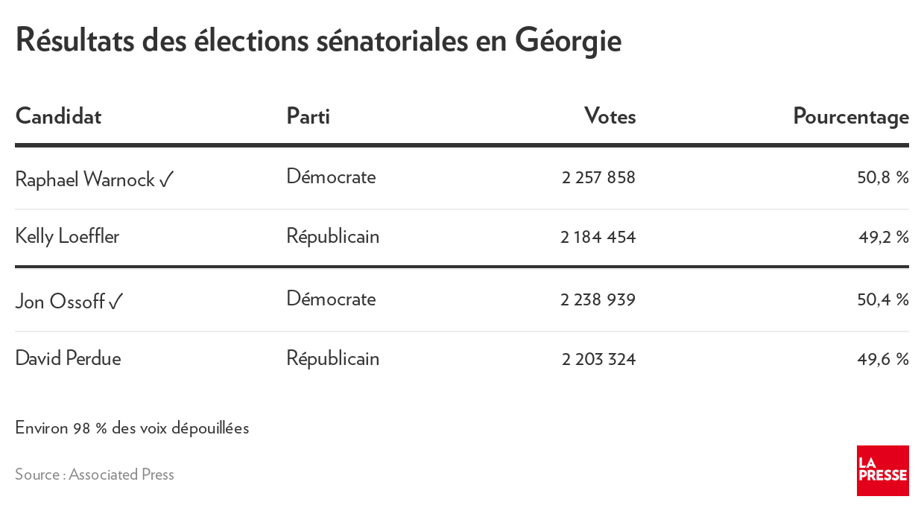This screenshot has height=511, width=924.
Task: Click the Démocrate party in Ossoff's row
Action: pyautogui.click(x=331, y=298)
